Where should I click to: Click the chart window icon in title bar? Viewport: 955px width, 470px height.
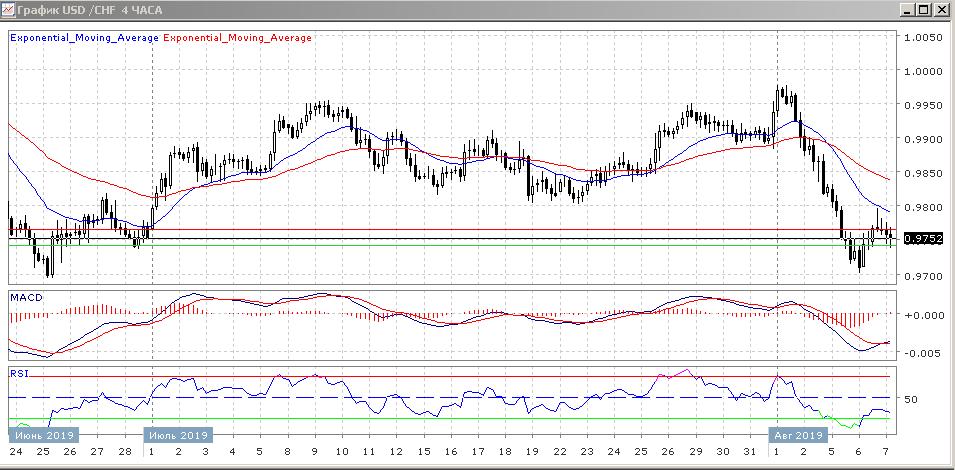(9, 11)
